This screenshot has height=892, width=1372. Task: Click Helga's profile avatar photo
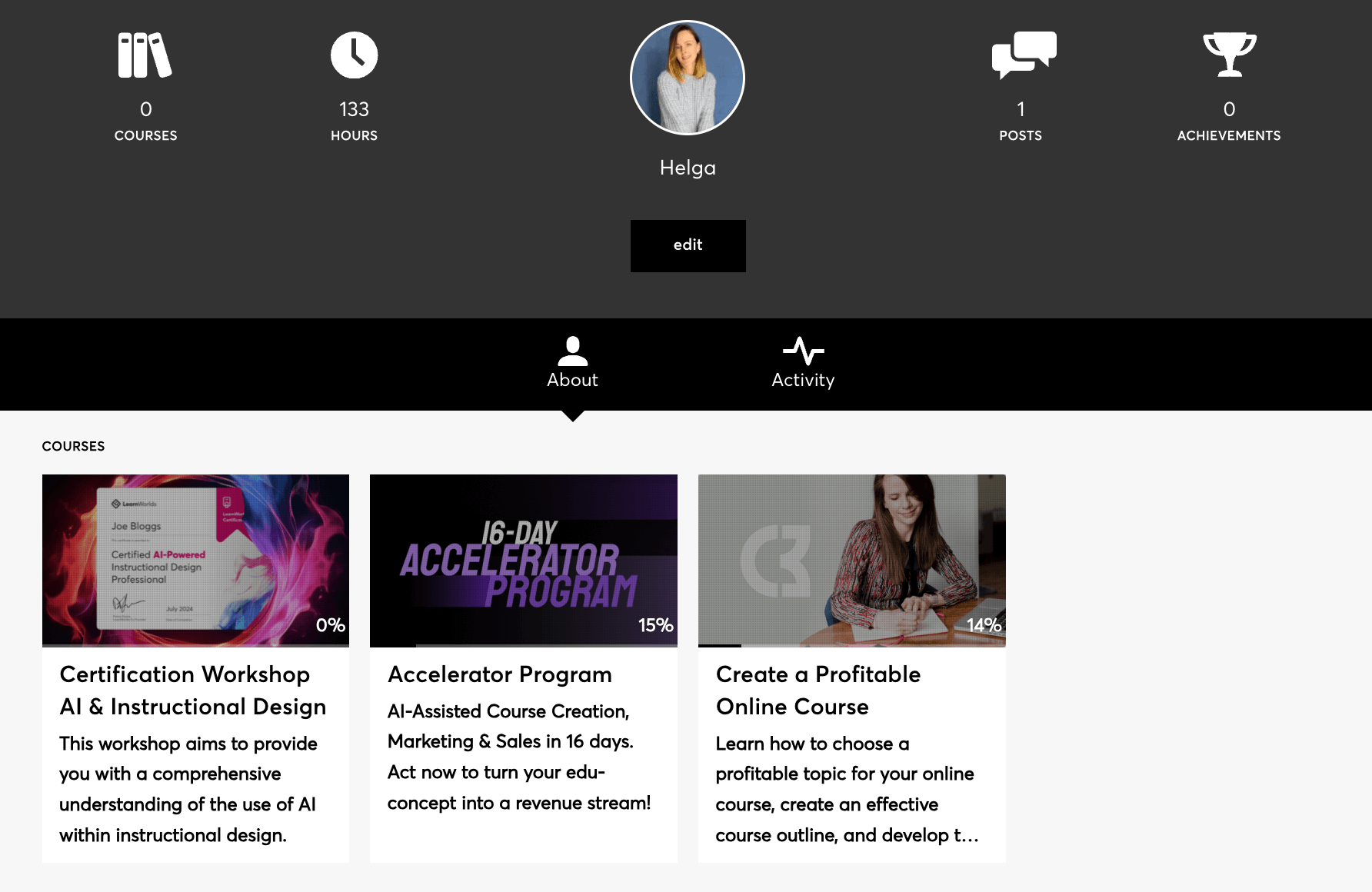(x=688, y=78)
